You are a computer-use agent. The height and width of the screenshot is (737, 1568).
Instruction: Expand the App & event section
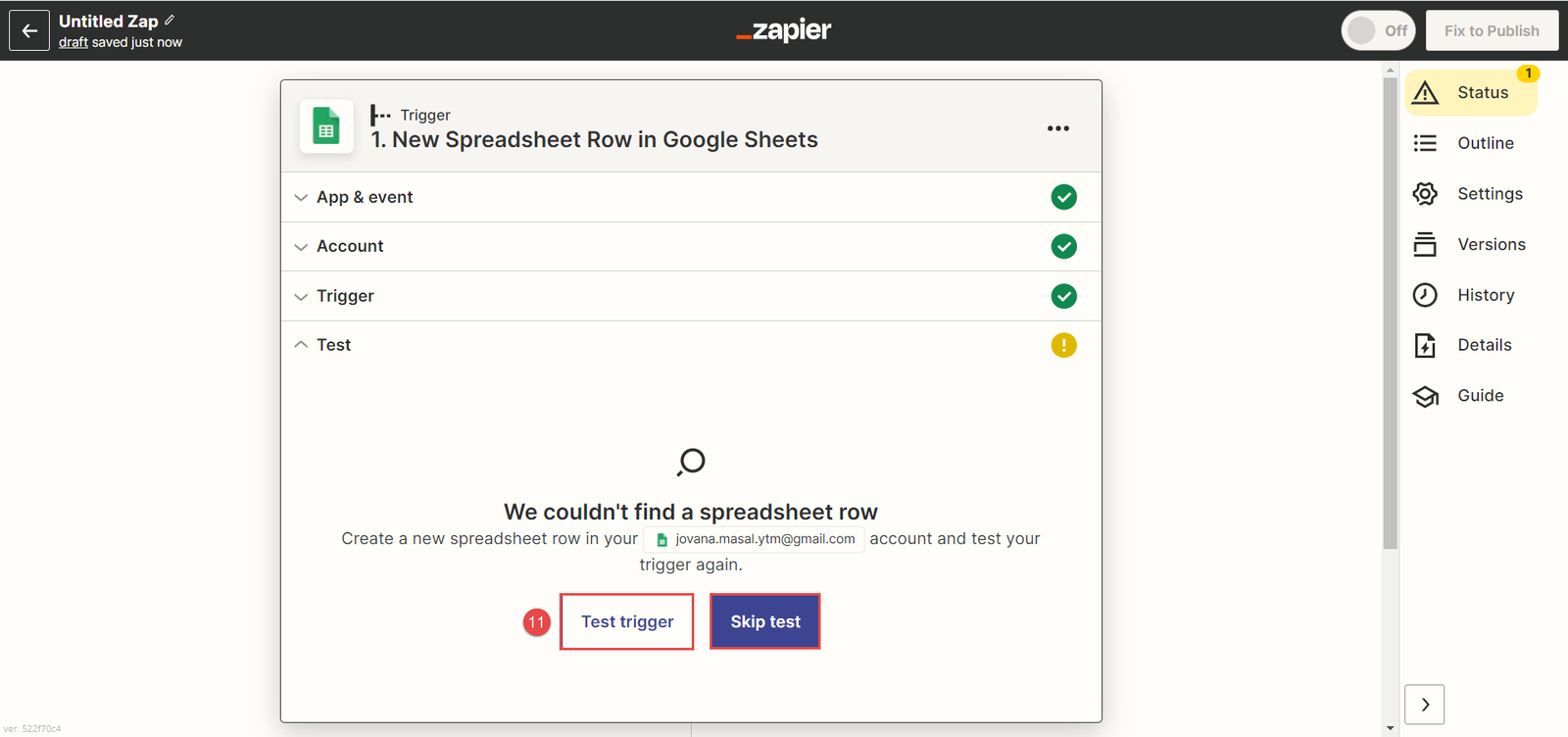(365, 197)
